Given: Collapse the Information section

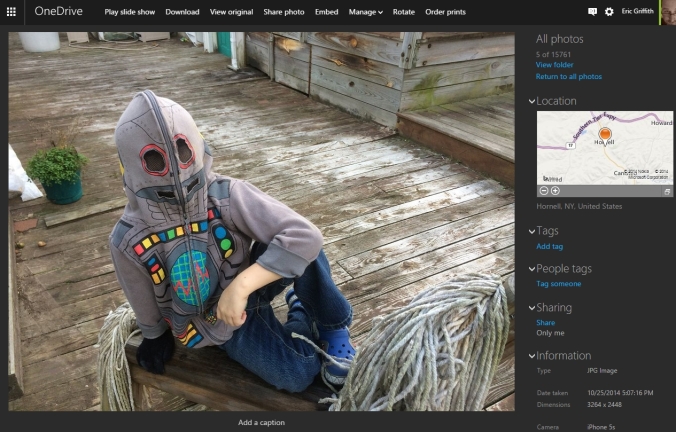Looking at the screenshot, I should tap(532, 356).
